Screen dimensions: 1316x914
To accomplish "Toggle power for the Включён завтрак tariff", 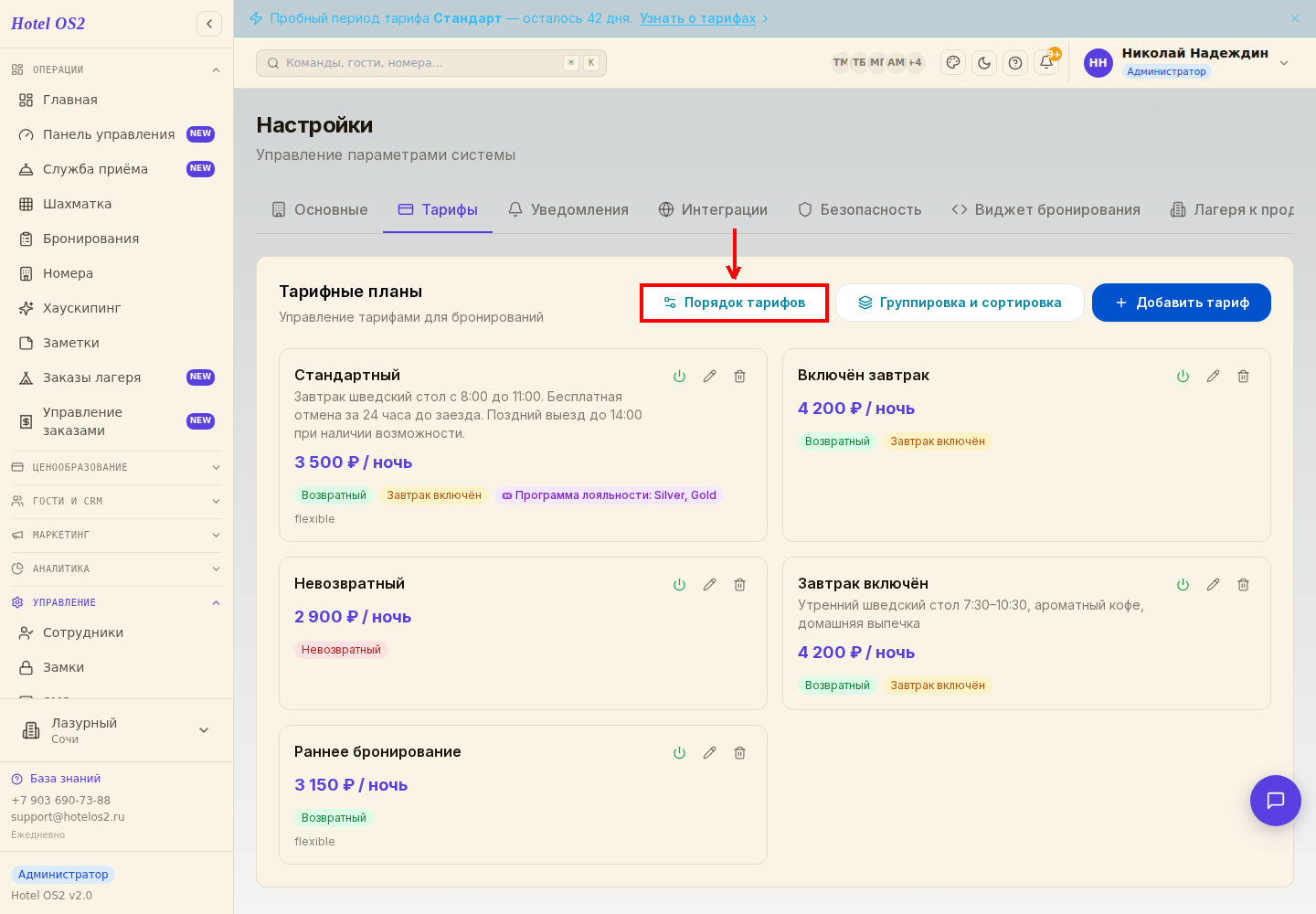I will coord(1183,377).
